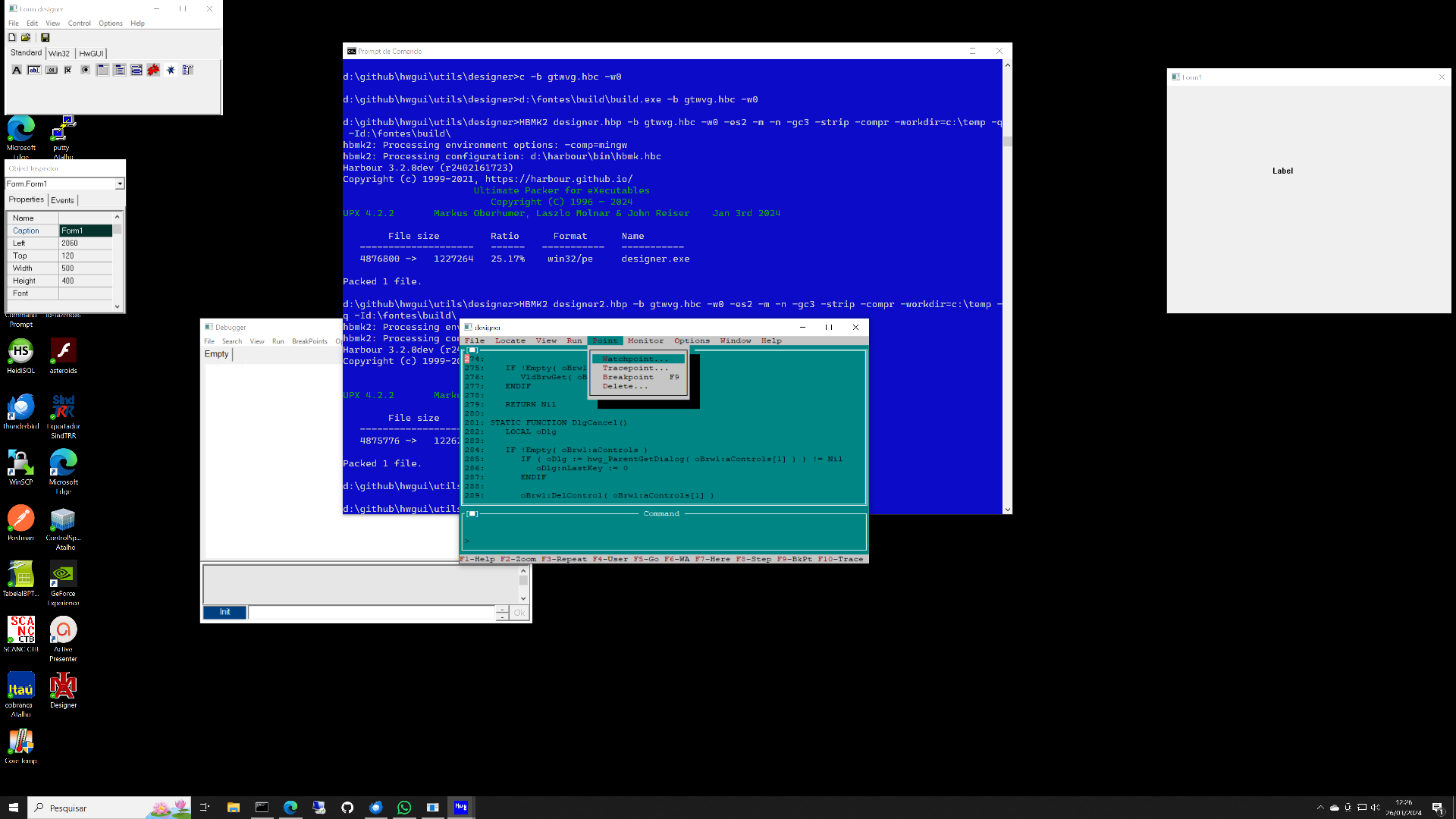Click the stepper arrows beside Ok button

(502, 613)
